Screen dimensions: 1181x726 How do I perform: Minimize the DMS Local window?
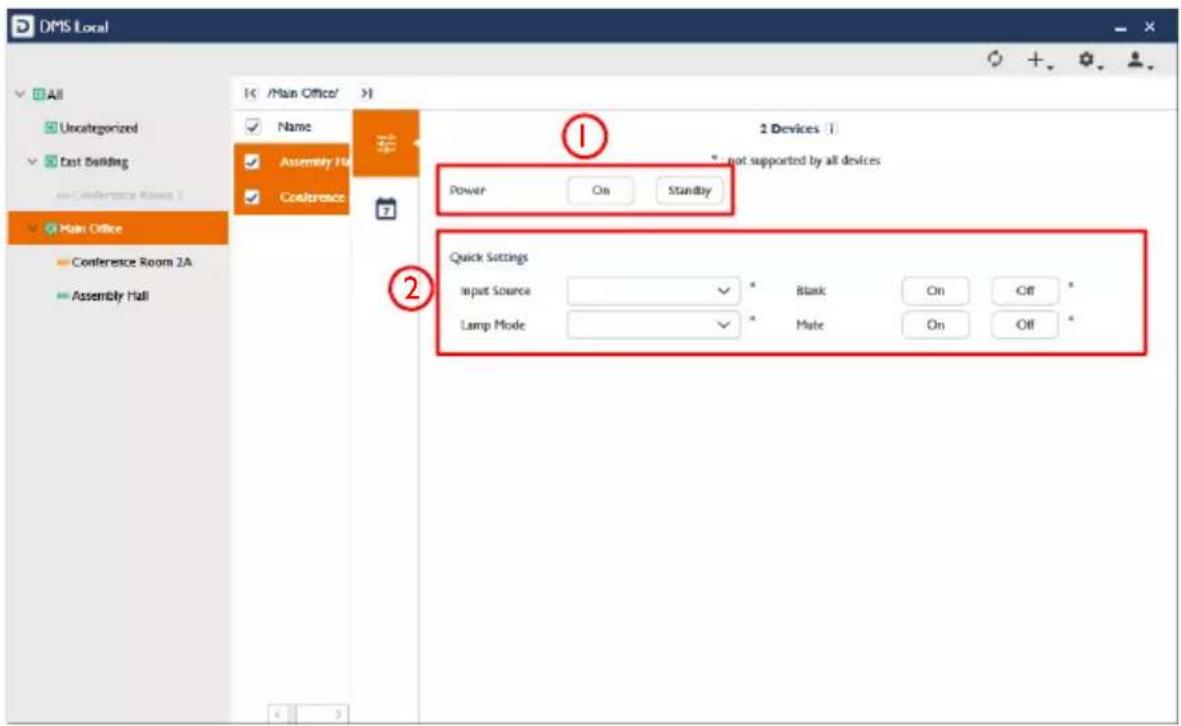[1121, 29]
